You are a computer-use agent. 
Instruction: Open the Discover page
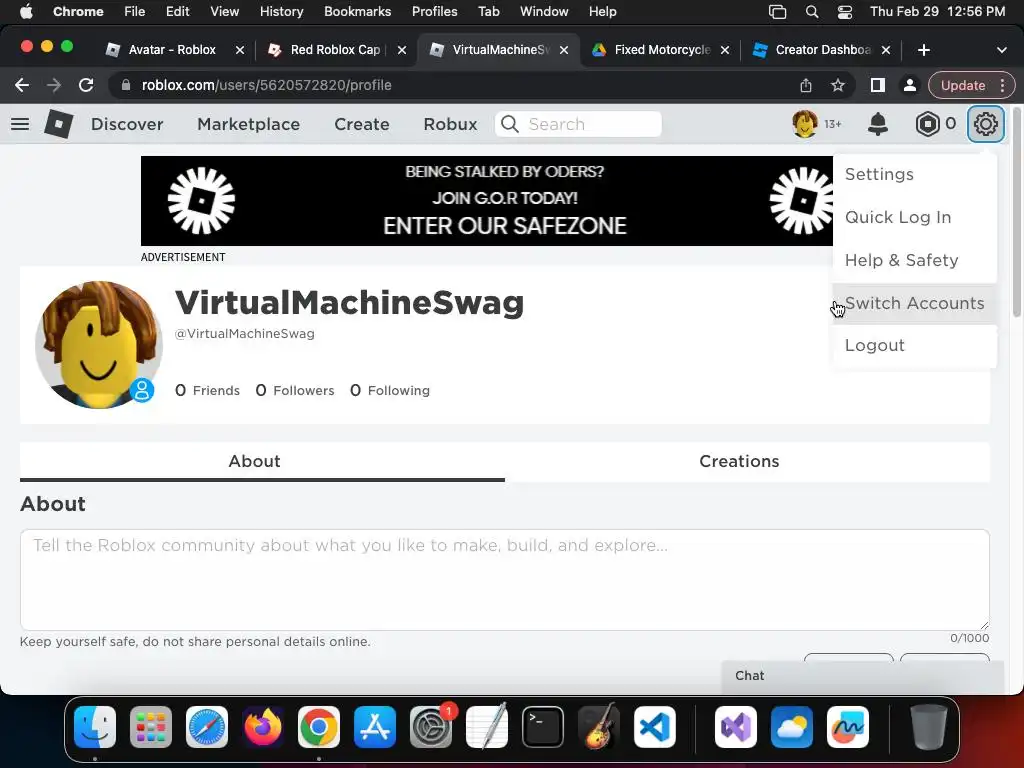coord(127,124)
